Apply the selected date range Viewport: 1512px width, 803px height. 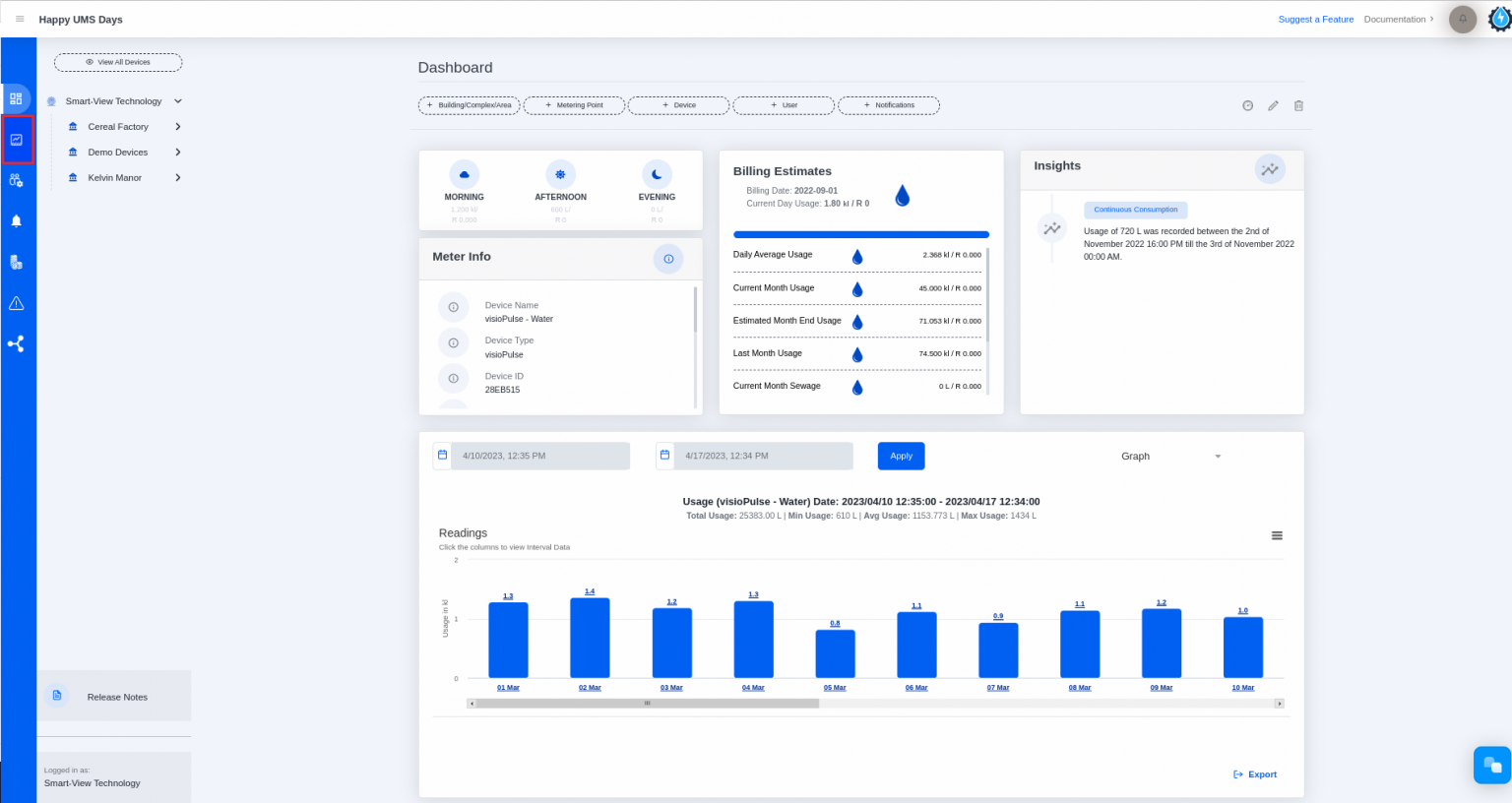[901, 456]
